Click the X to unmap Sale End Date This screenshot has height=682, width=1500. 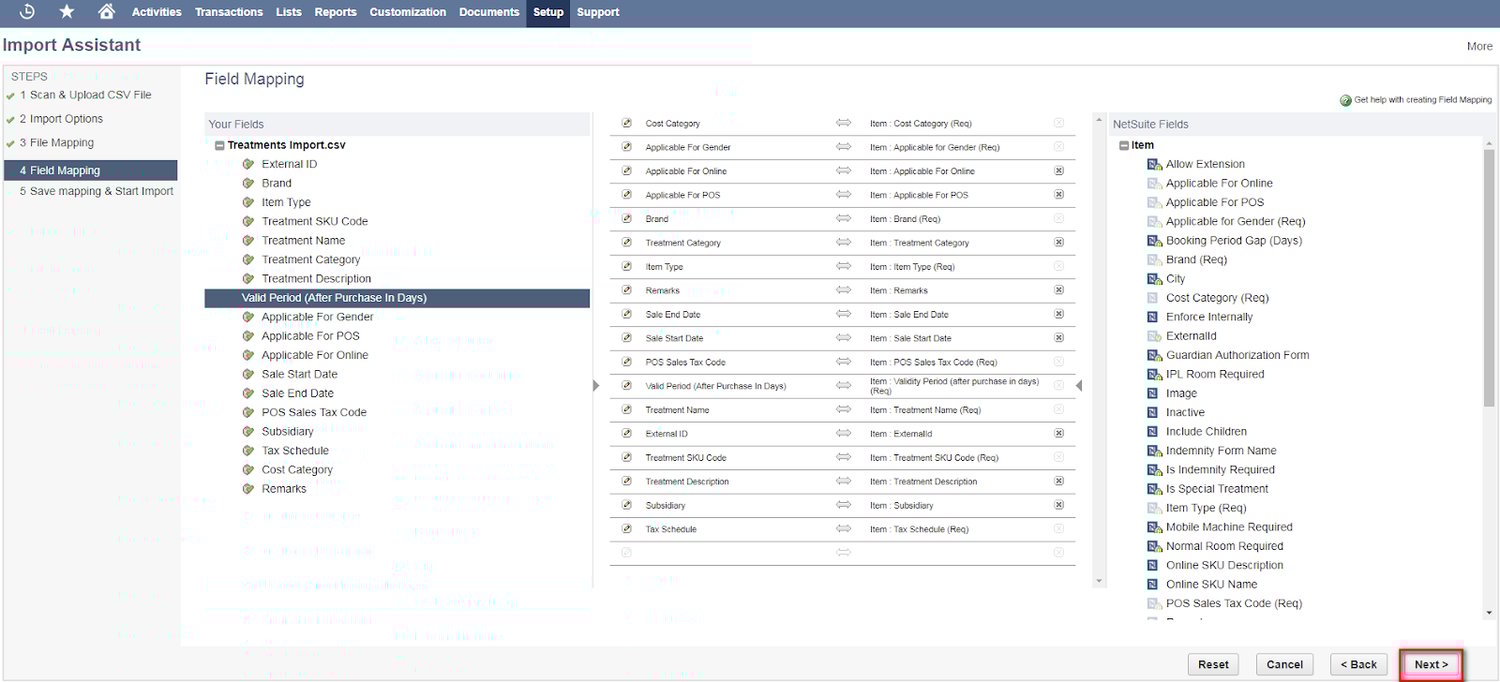click(x=1059, y=314)
